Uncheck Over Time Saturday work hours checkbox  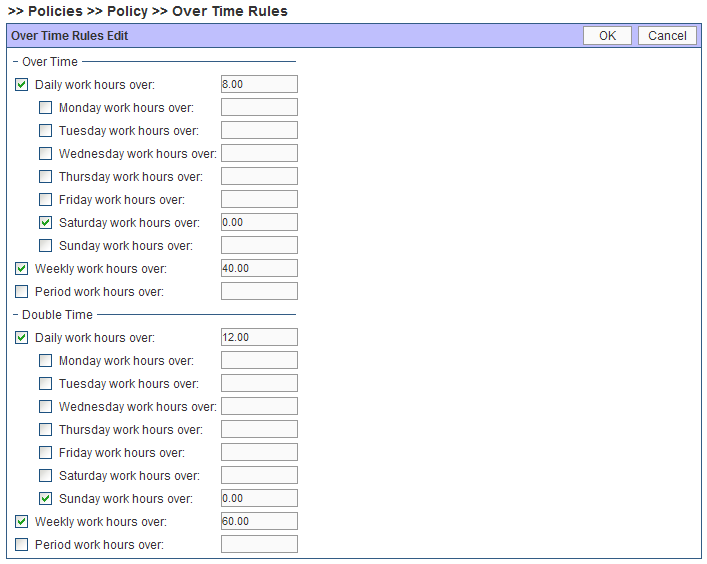[46, 223]
